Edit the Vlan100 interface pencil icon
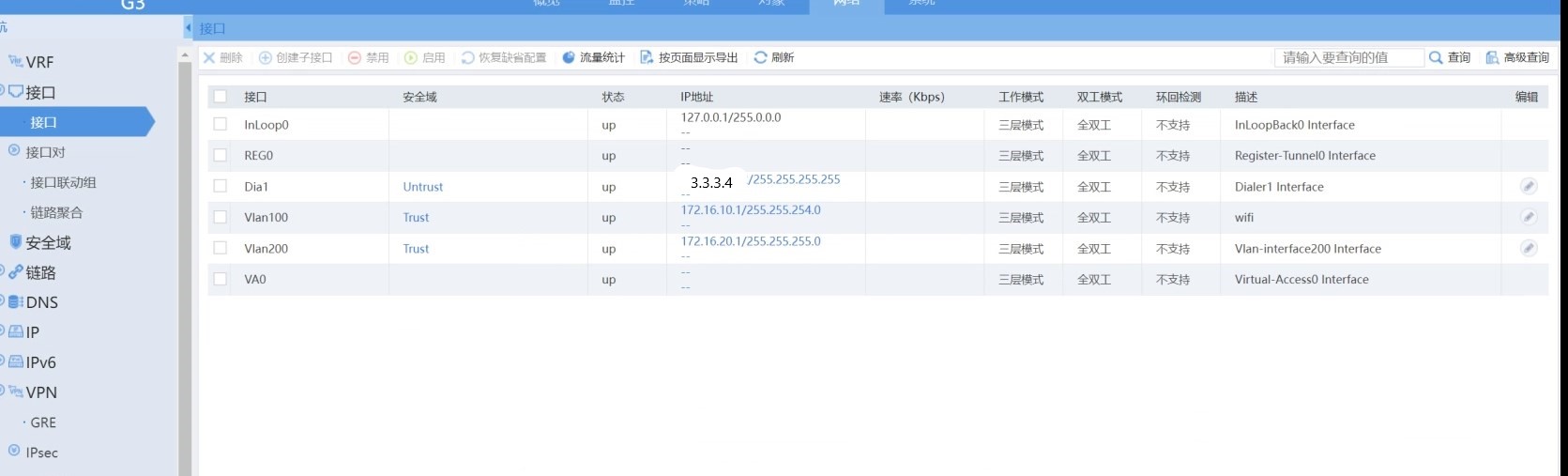The width and height of the screenshot is (1568, 476). point(1529,217)
